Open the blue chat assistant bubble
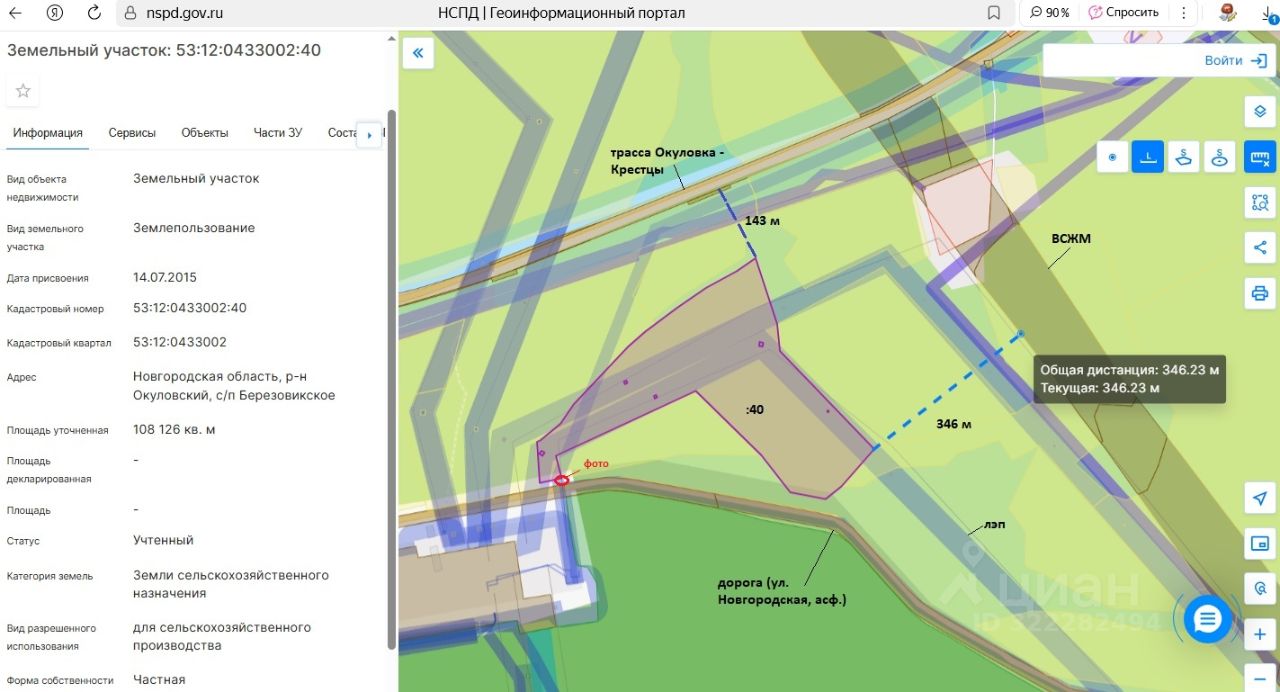 (x=1207, y=620)
